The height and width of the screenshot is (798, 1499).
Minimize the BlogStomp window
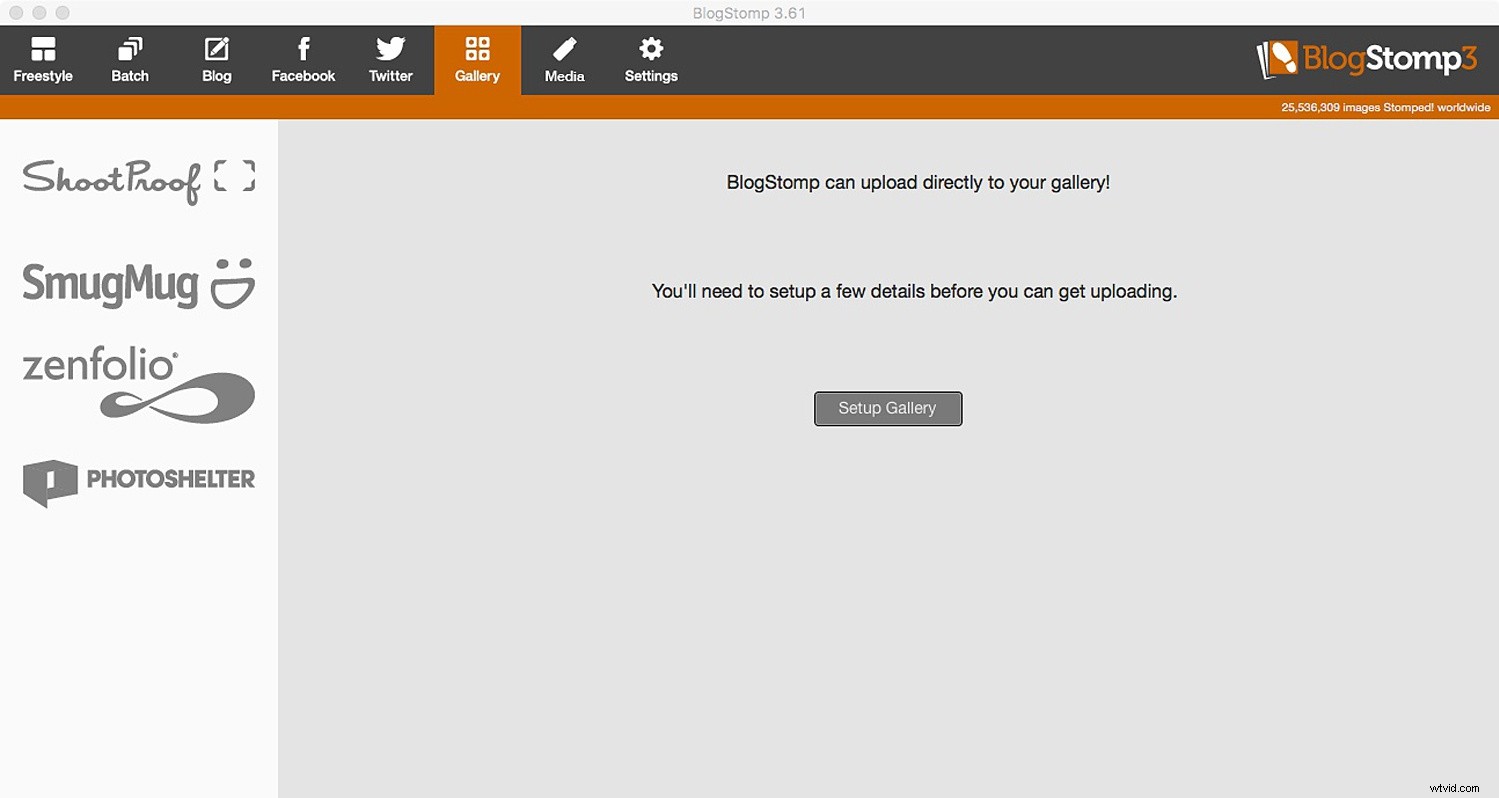pos(39,12)
